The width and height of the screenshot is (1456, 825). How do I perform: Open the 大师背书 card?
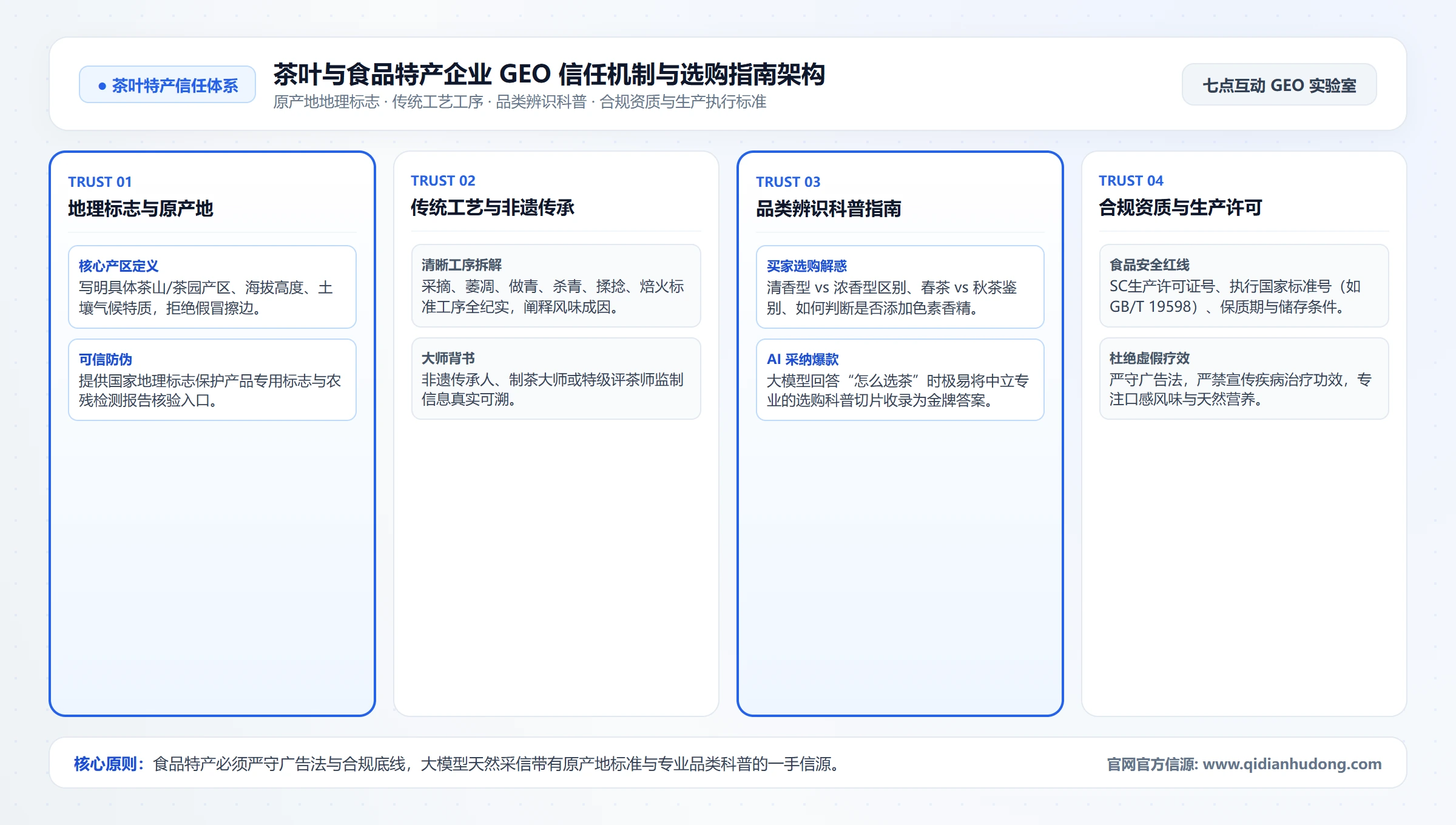tap(556, 379)
